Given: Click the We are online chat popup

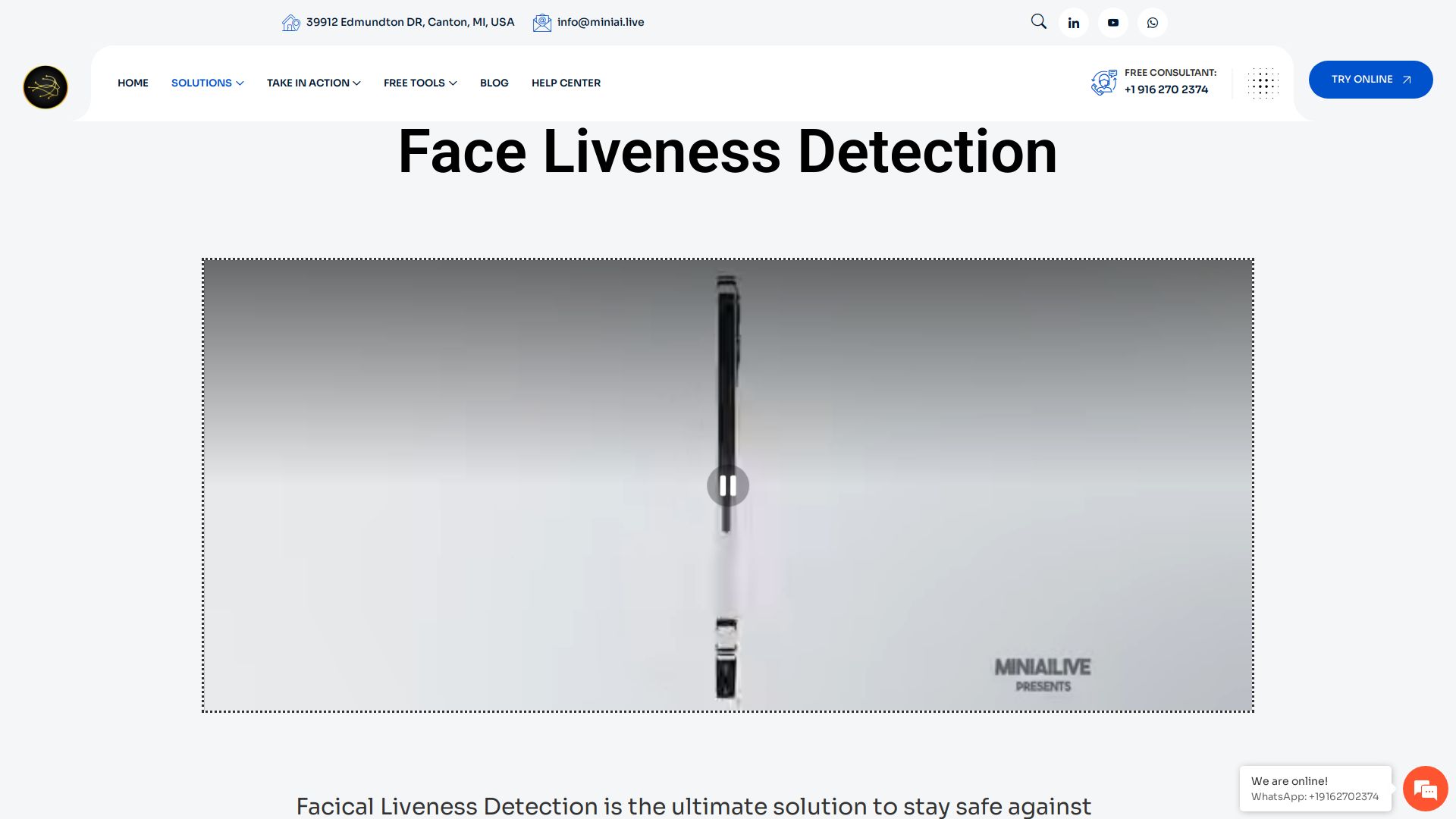Looking at the screenshot, I should click(1315, 789).
